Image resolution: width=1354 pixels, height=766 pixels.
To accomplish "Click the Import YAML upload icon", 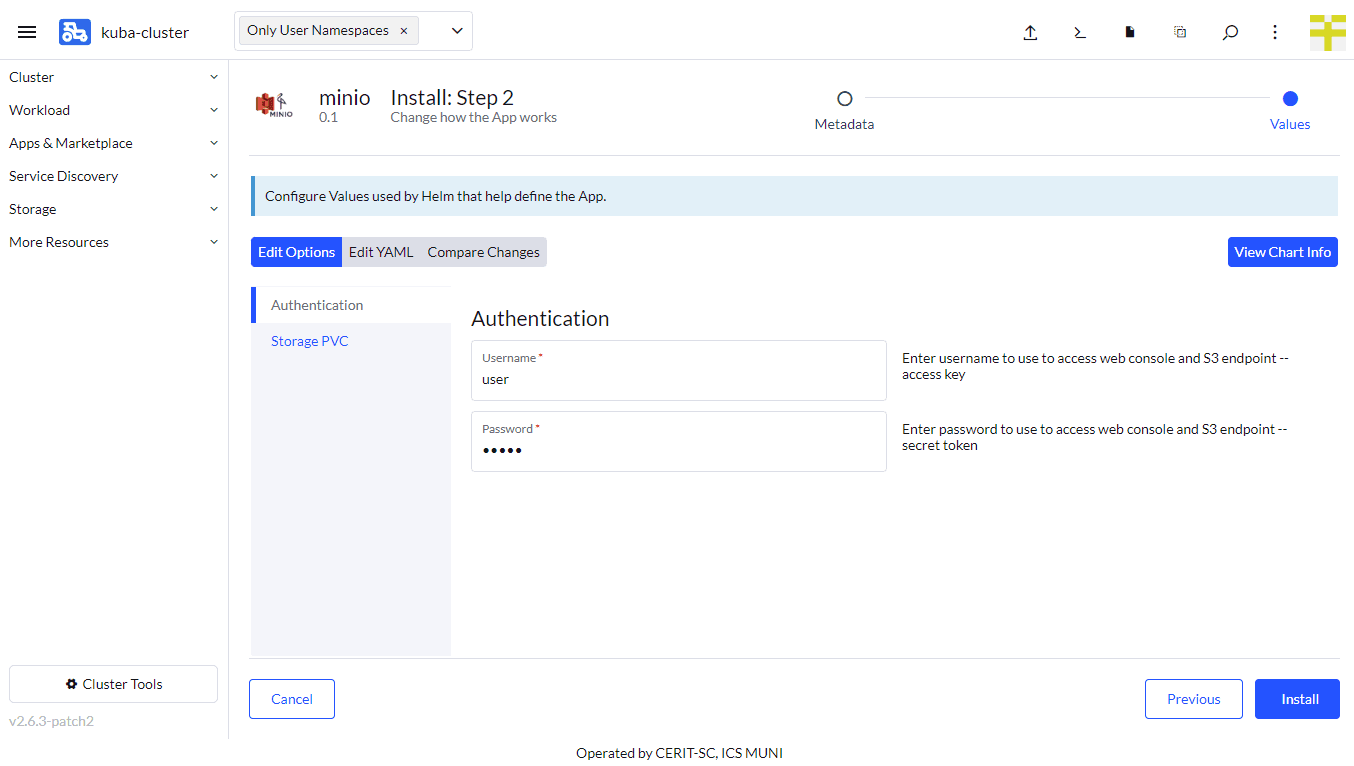I will (1030, 32).
